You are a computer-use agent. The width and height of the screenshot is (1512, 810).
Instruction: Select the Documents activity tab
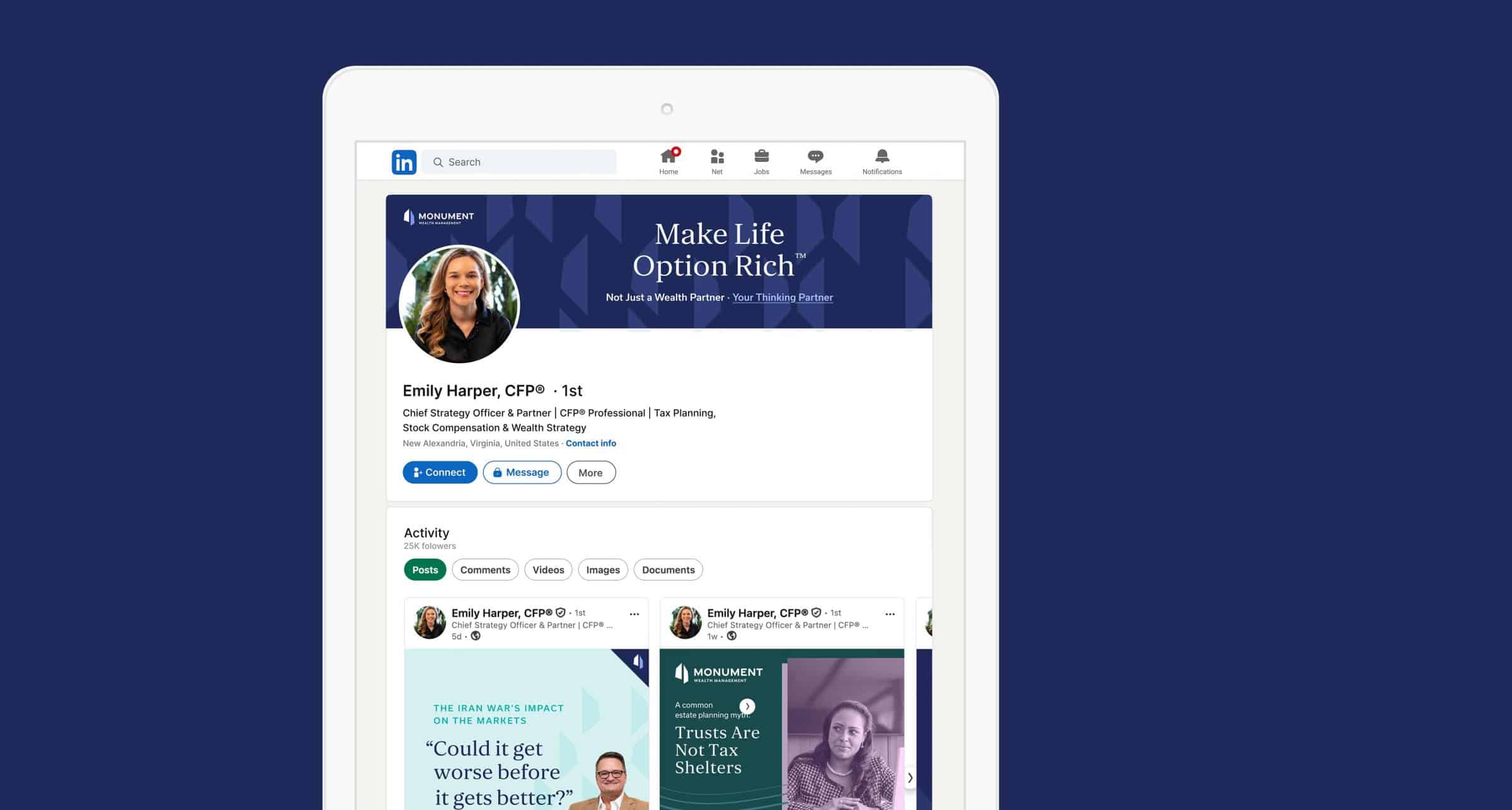tap(668, 570)
